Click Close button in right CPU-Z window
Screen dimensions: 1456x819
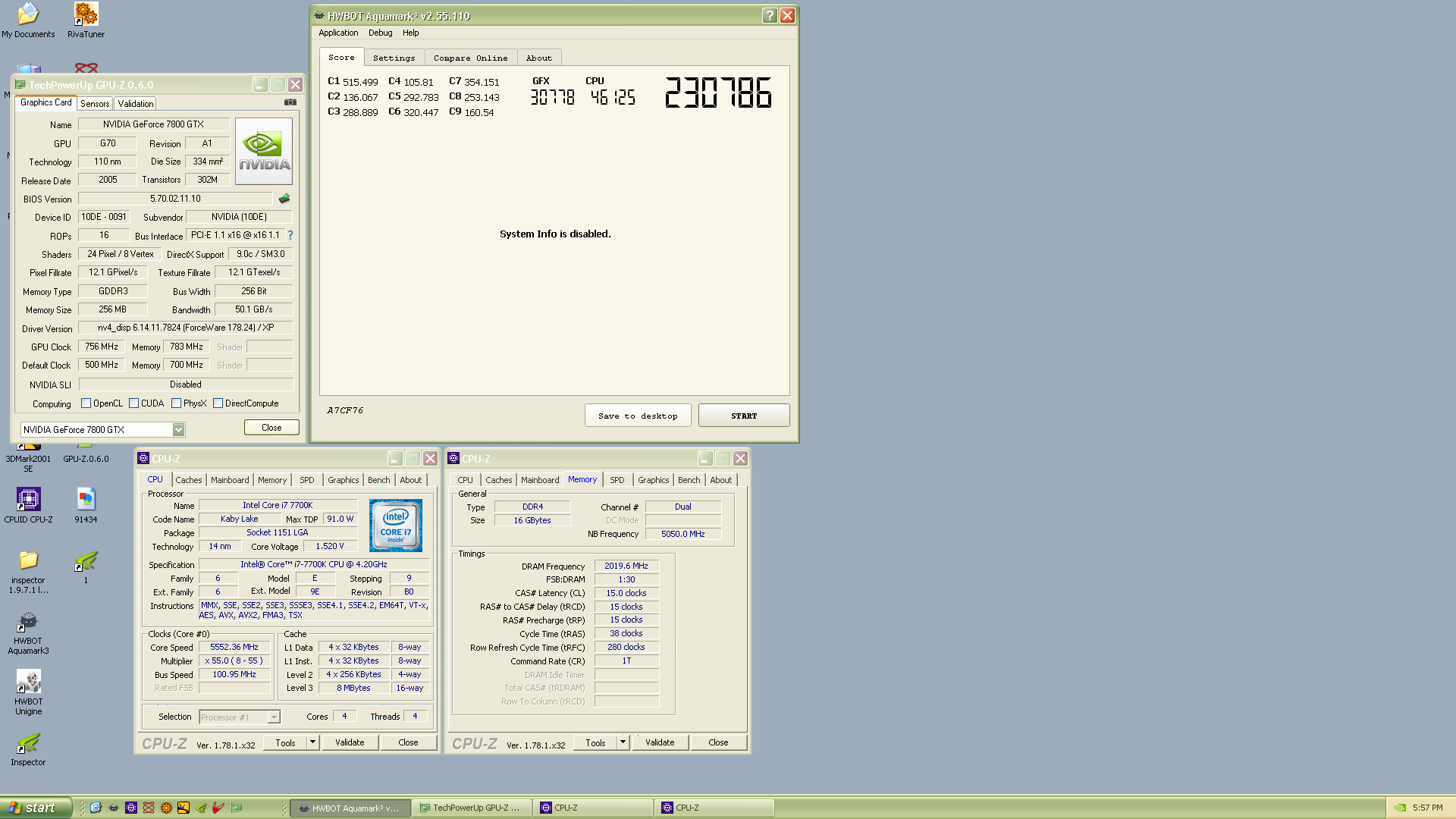(718, 742)
